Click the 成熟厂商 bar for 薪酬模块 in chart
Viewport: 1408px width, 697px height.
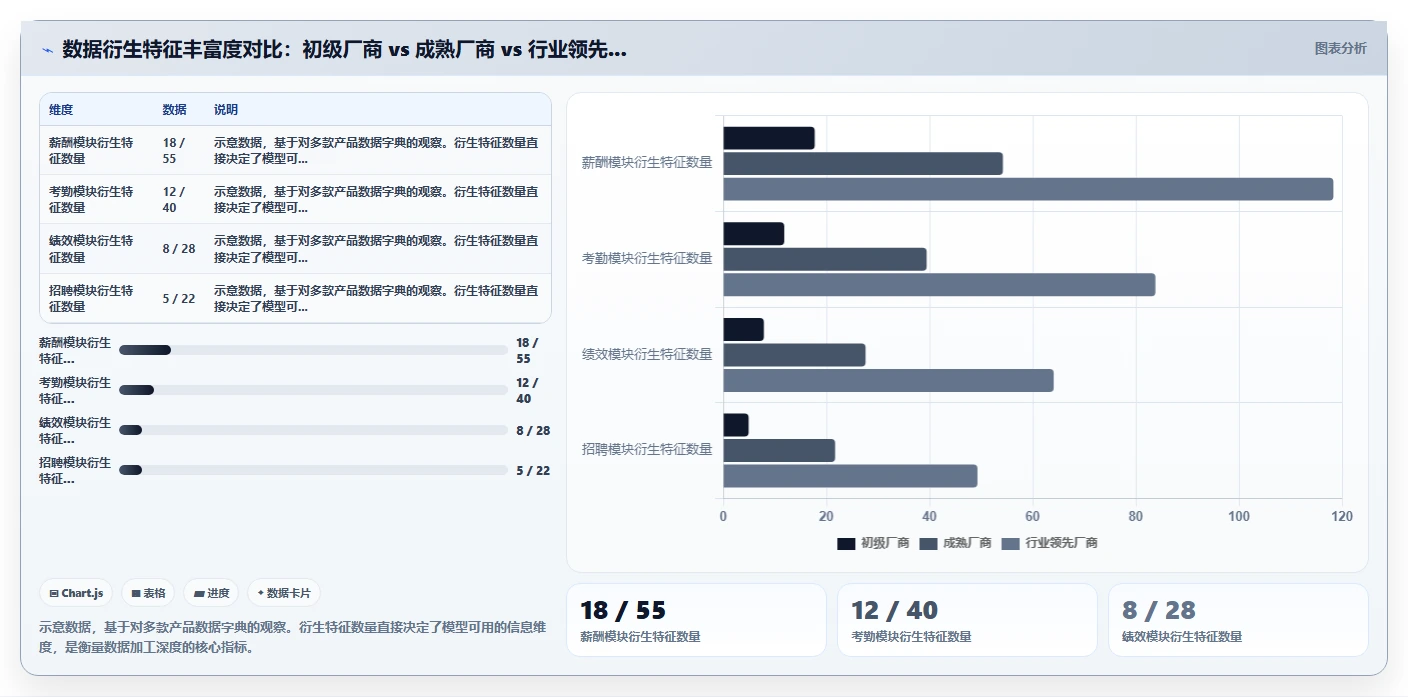[863, 164]
